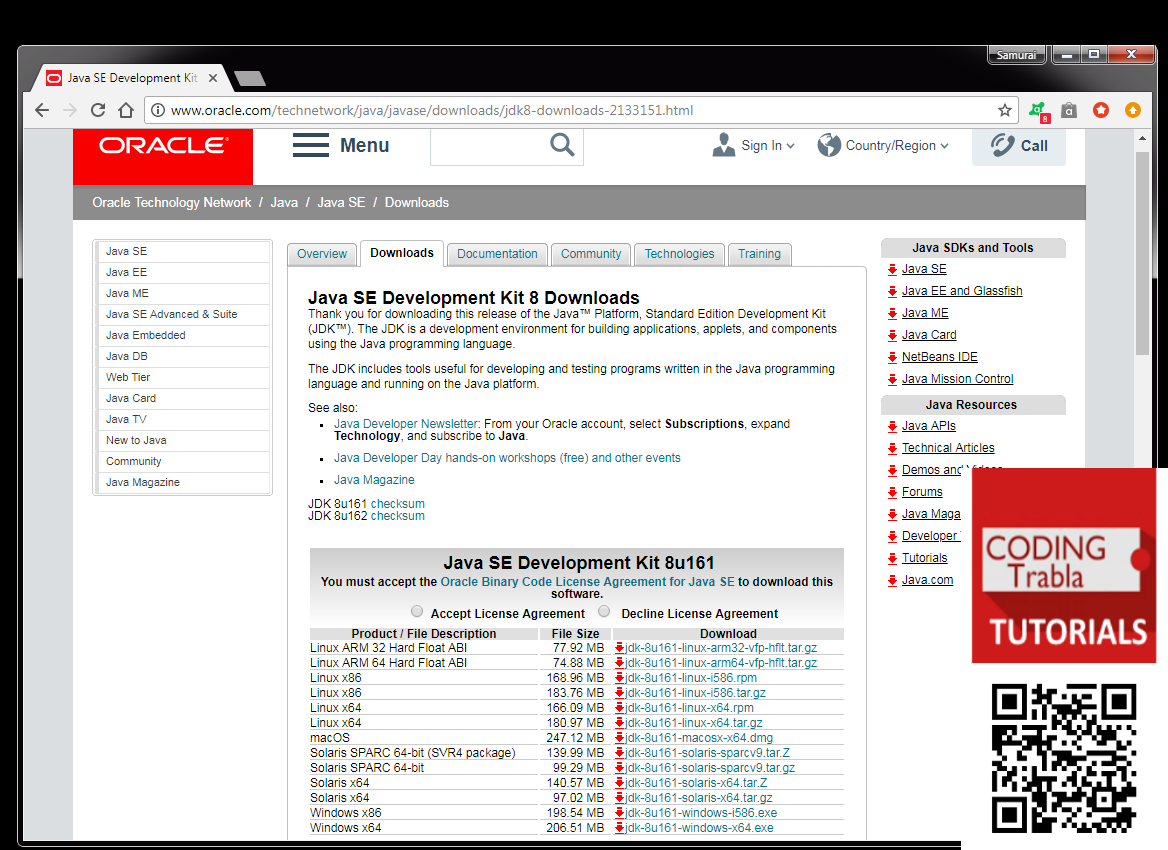The height and width of the screenshot is (850, 1168).
Task: Switch to the Overview tab
Action: click(x=322, y=254)
